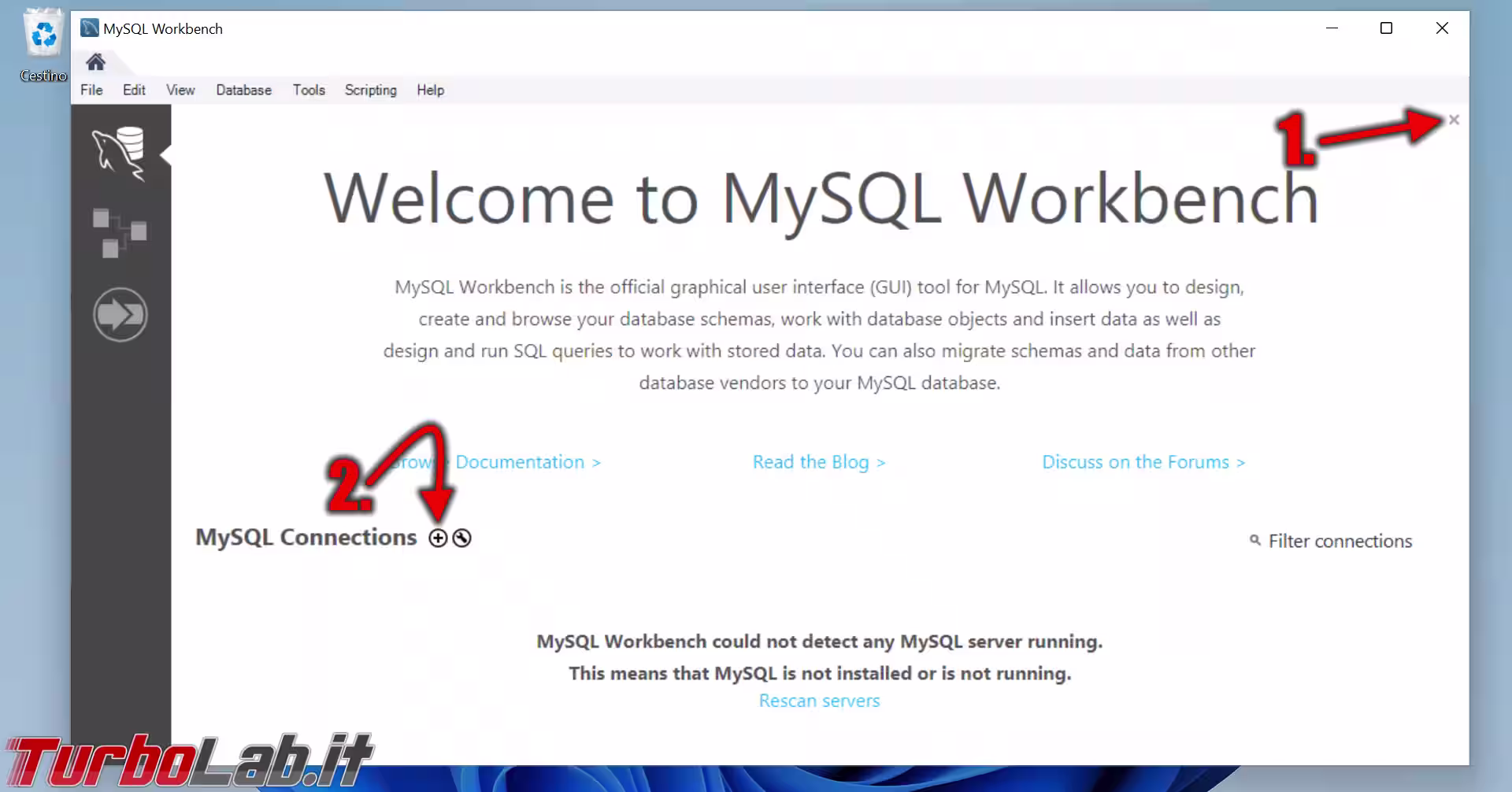Click the MySQL Workbench title bar app icon

pyautogui.click(x=90, y=28)
